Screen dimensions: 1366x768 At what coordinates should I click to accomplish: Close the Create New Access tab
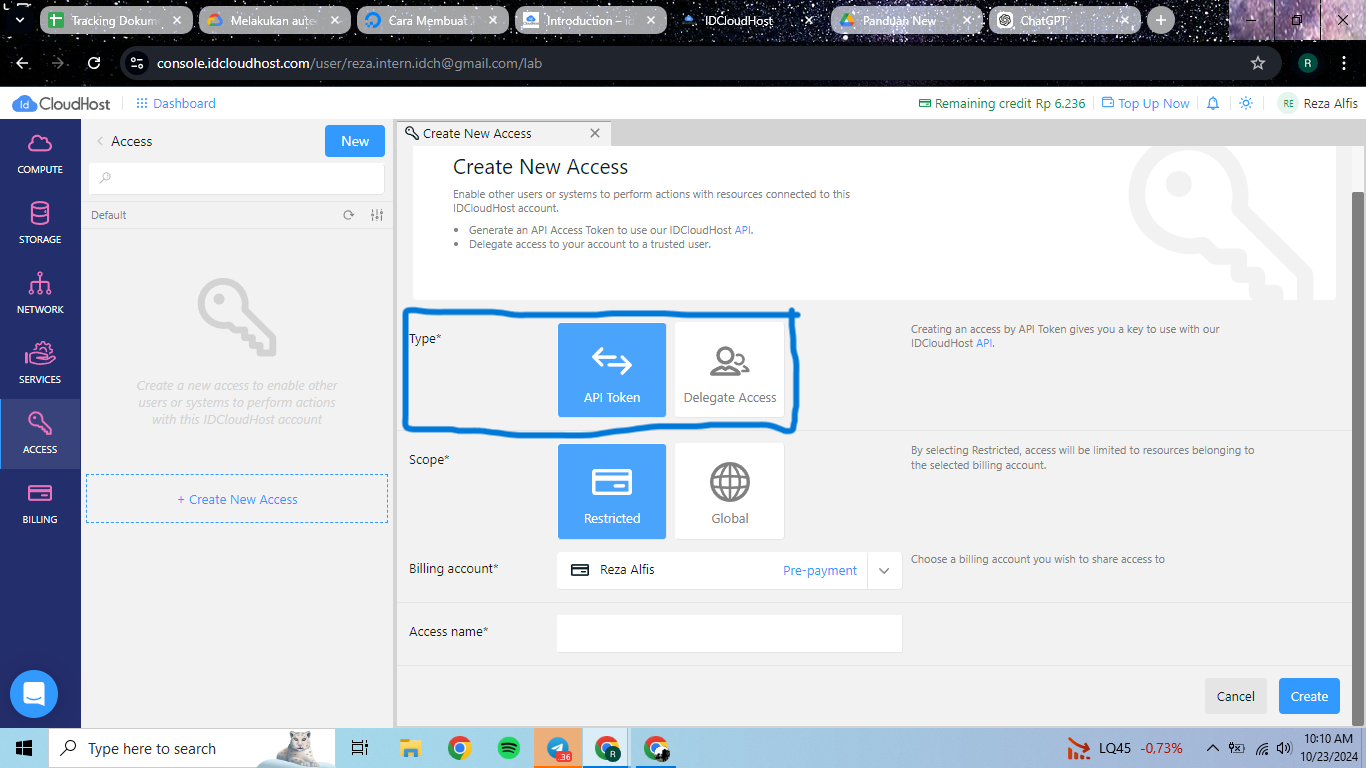(595, 133)
